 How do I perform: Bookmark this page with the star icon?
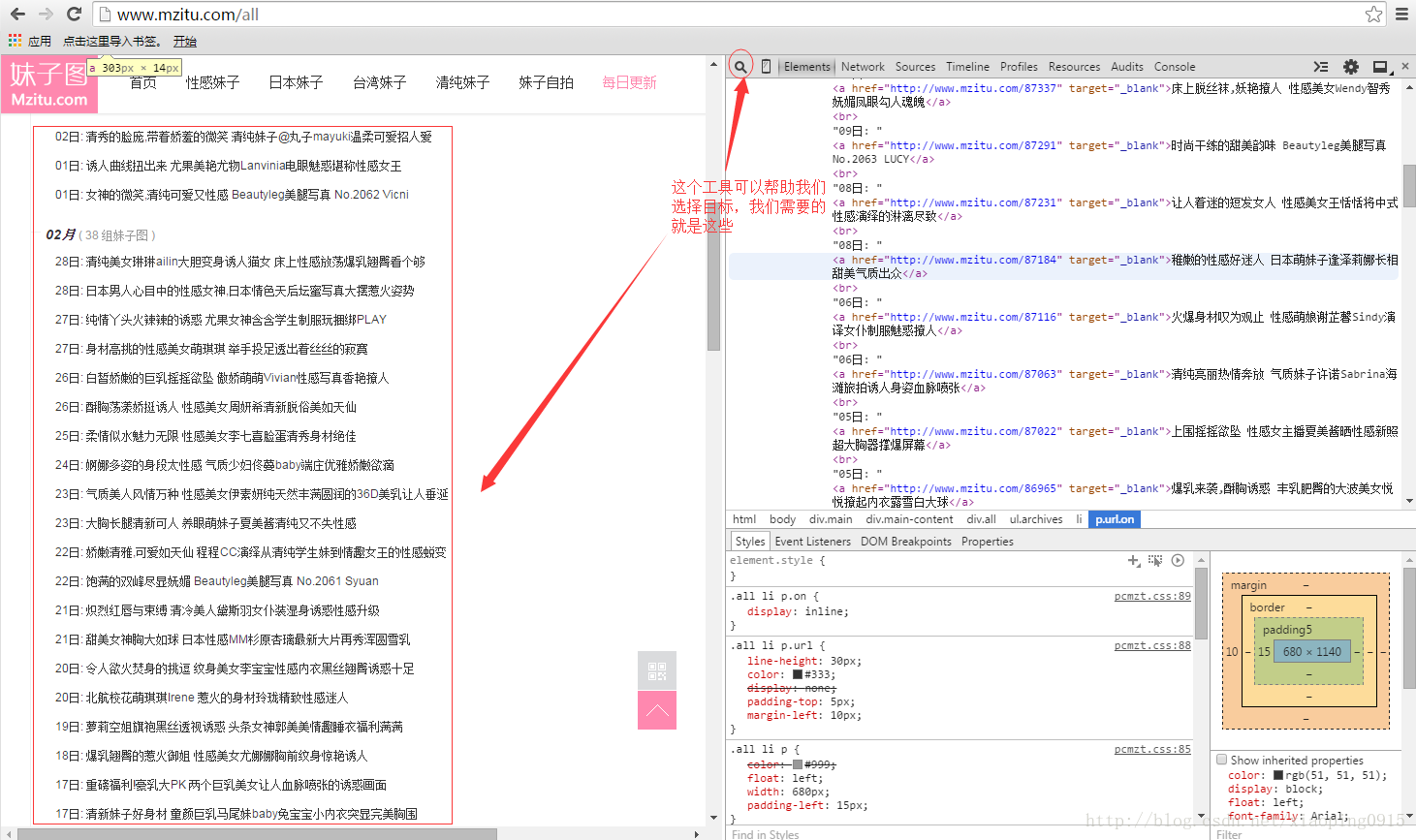1373,15
